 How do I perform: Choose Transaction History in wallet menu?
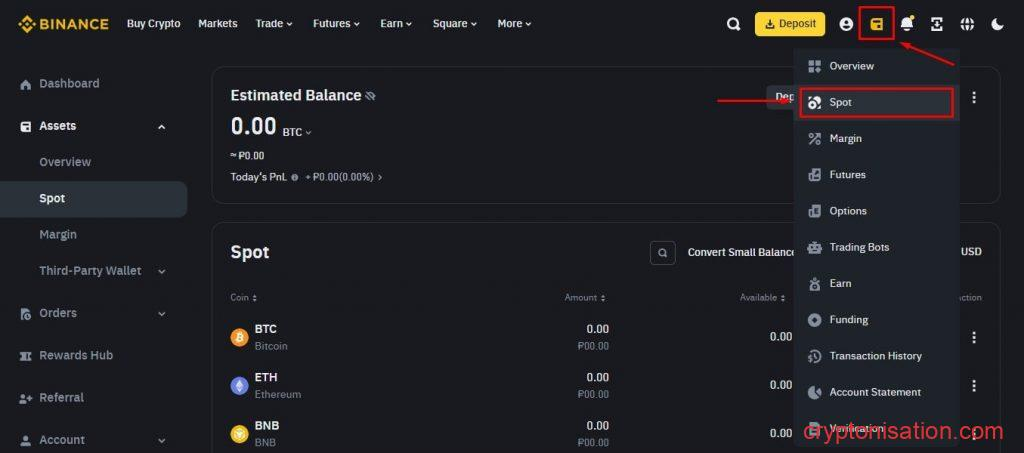click(x=875, y=356)
